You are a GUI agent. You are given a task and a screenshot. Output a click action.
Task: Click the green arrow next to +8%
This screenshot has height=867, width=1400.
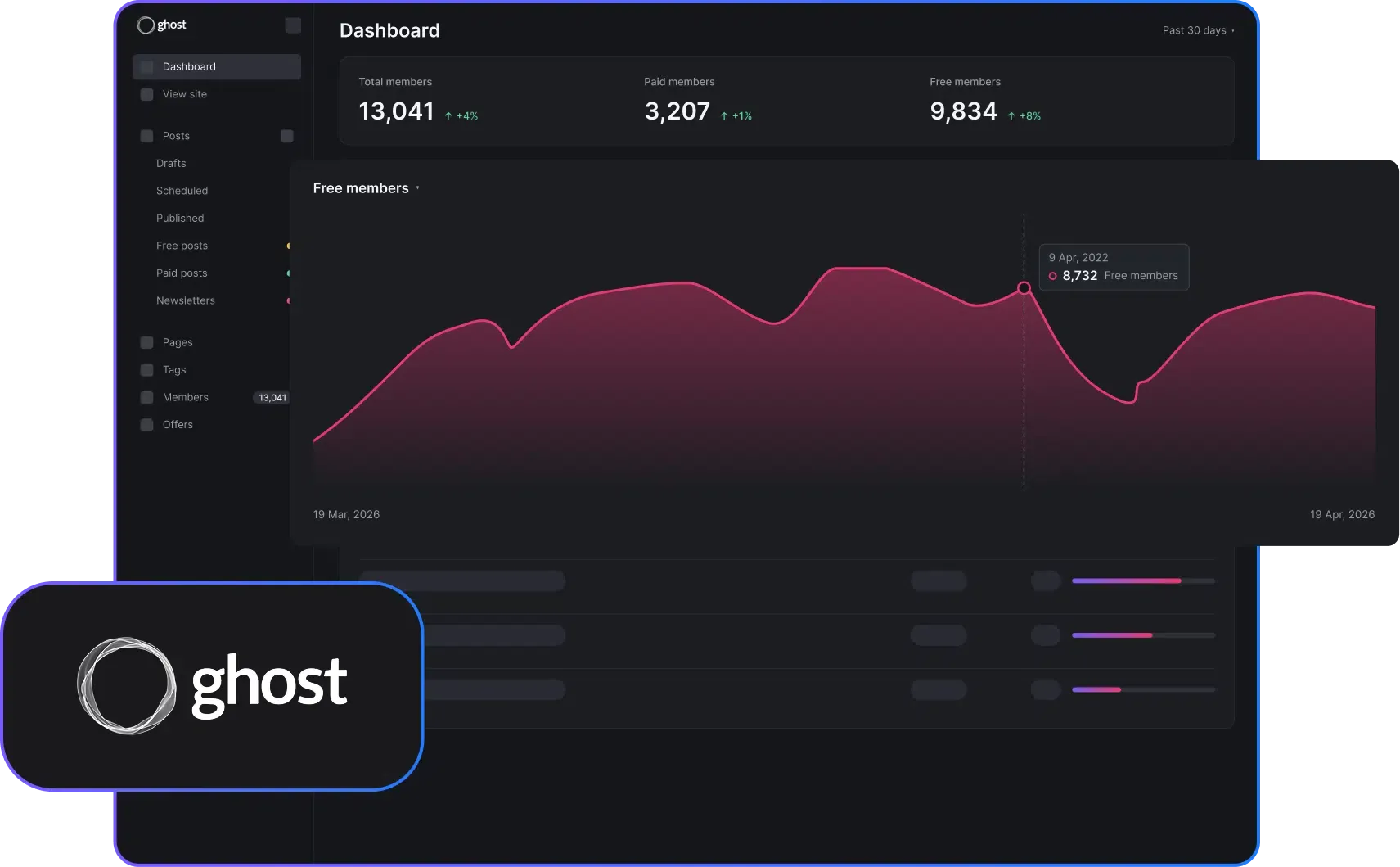tap(1011, 116)
